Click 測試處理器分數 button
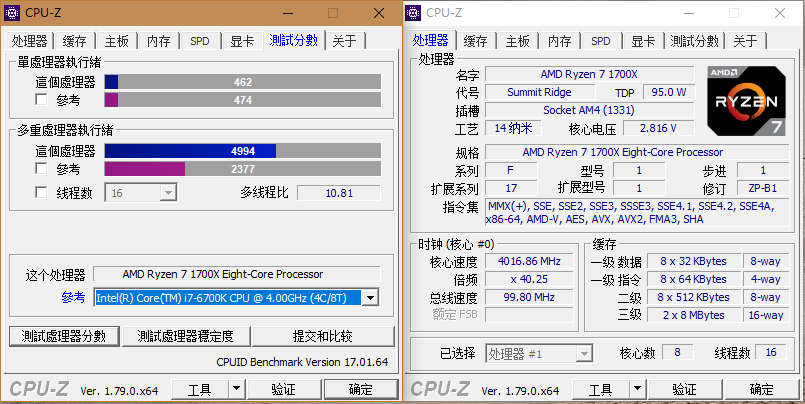The height and width of the screenshot is (404, 805). pyautogui.click(x=64, y=336)
